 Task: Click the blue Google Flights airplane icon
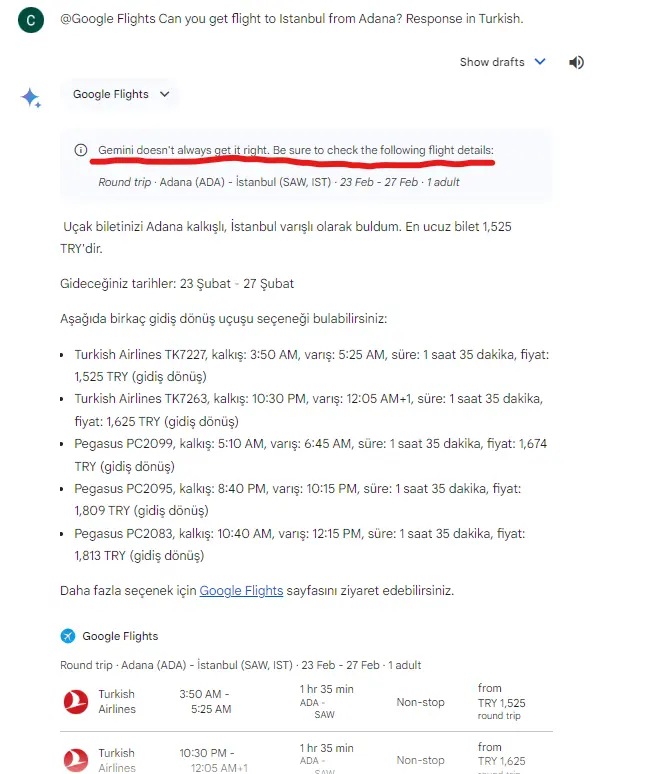coord(68,636)
